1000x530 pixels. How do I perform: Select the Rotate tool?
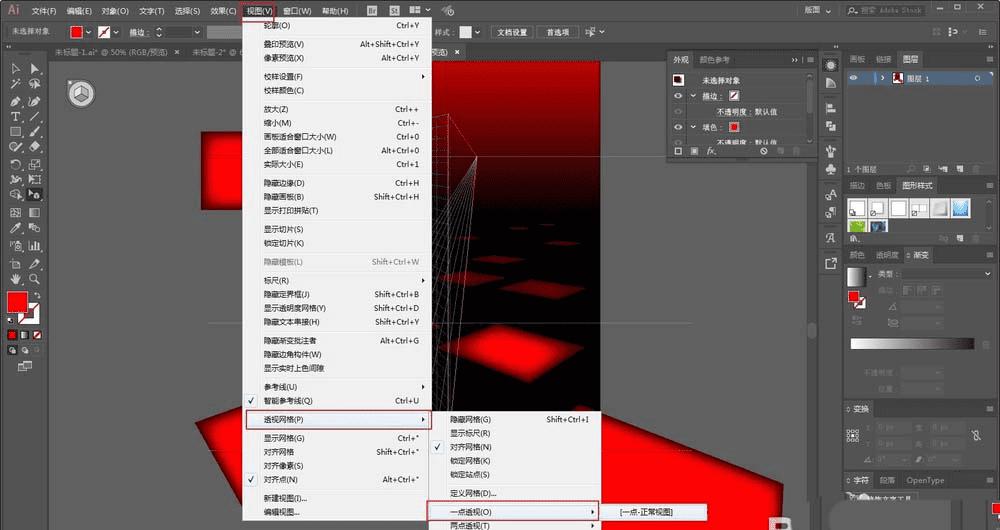[16, 165]
